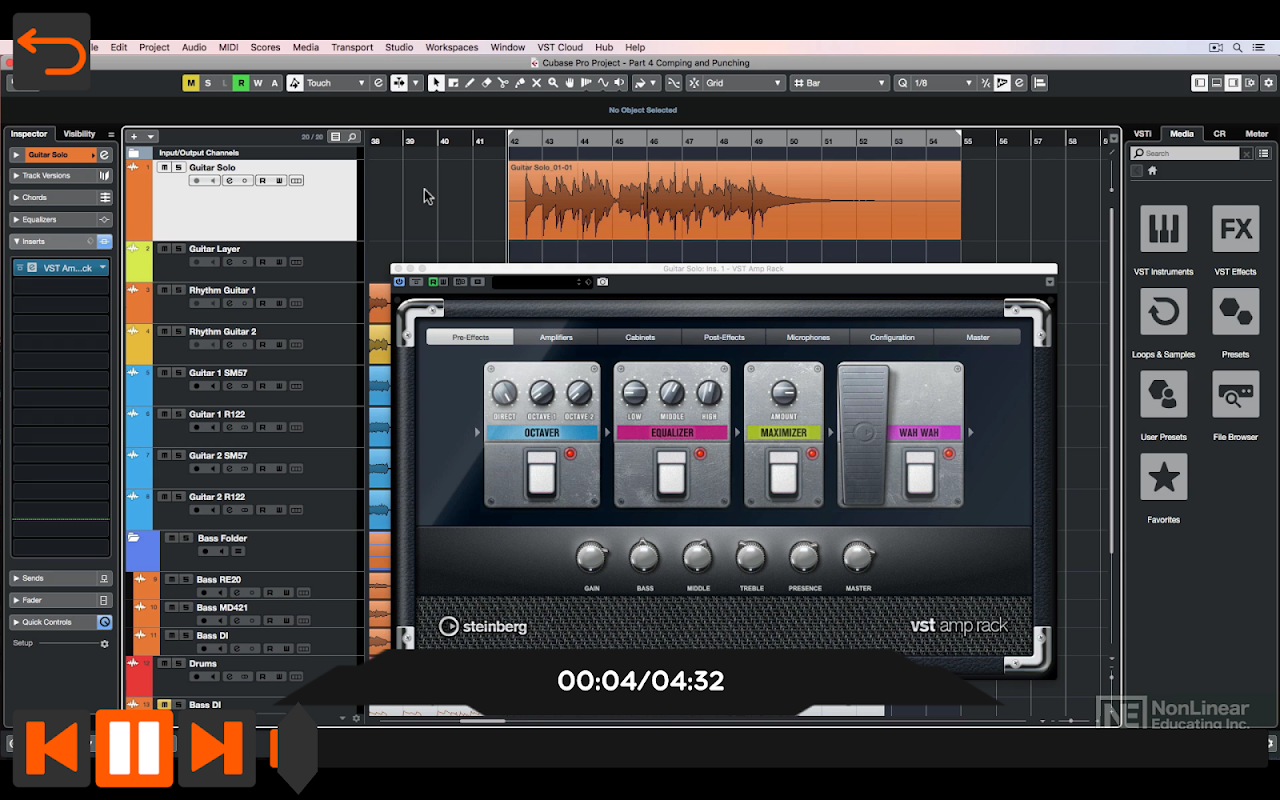This screenshot has height=800, width=1280.
Task: Open track list search magnifier
Action: (x=351, y=136)
